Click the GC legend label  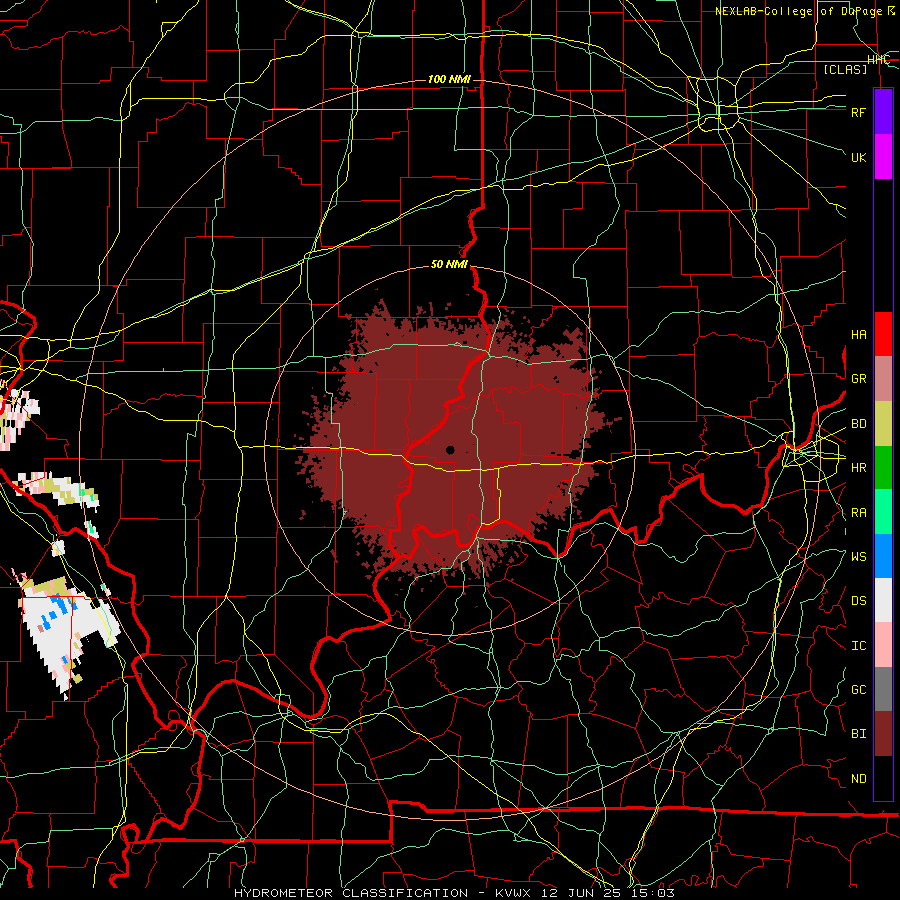tap(858, 690)
